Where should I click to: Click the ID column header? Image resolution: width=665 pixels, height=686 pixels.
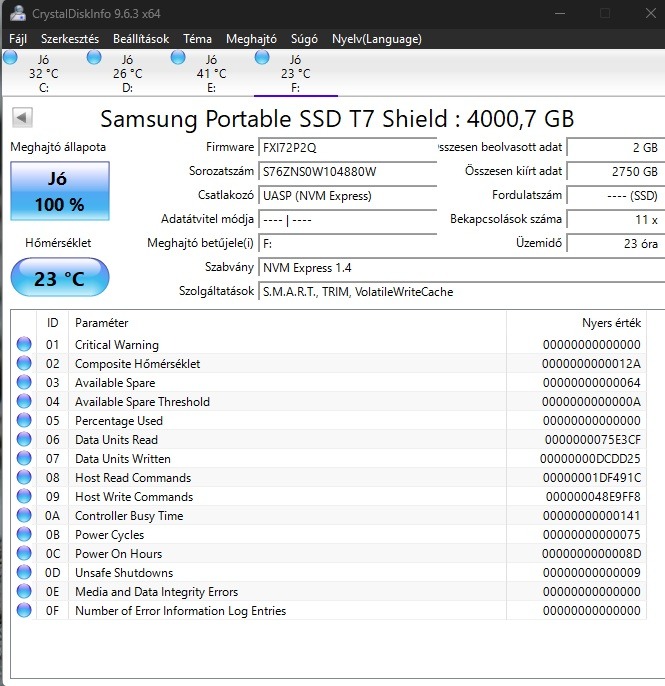click(52, 323)
